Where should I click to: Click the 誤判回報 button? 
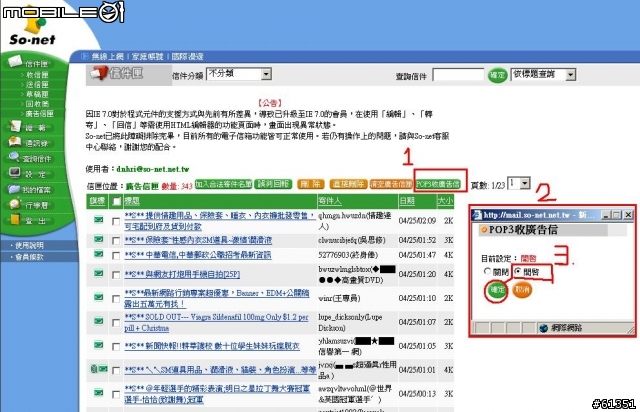[273, 184]
